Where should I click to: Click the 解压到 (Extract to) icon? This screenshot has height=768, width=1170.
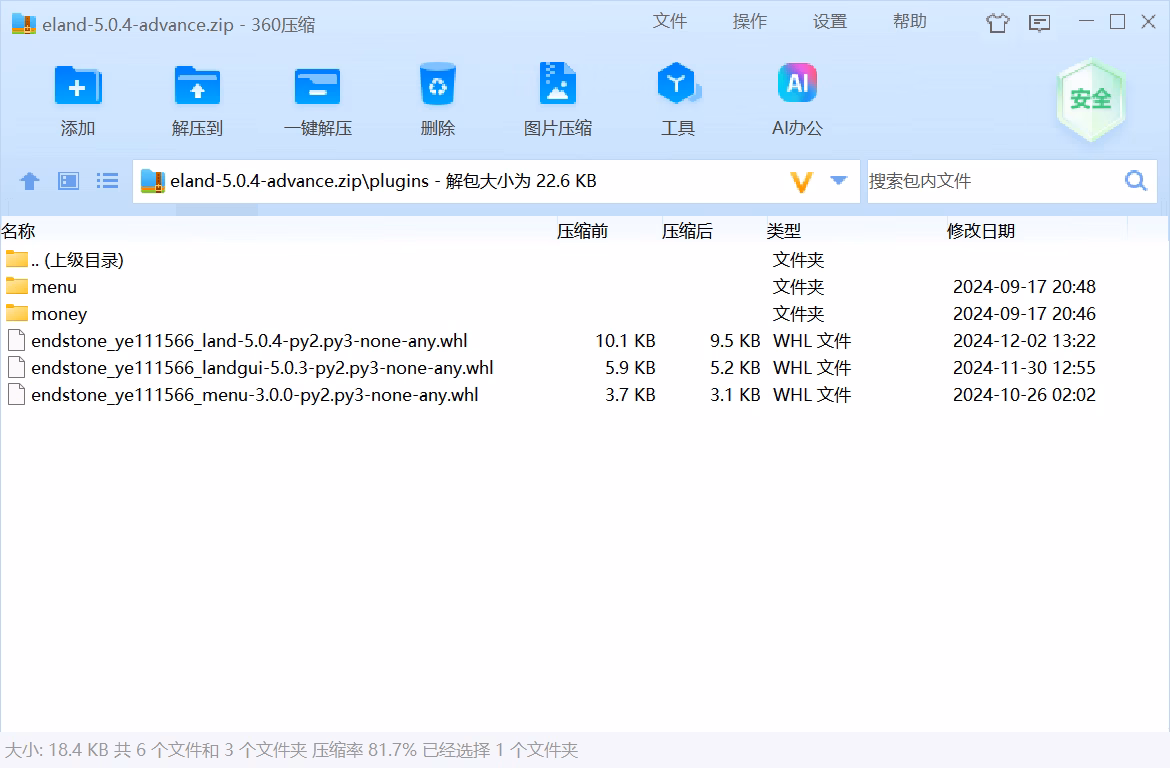(197, 87)
